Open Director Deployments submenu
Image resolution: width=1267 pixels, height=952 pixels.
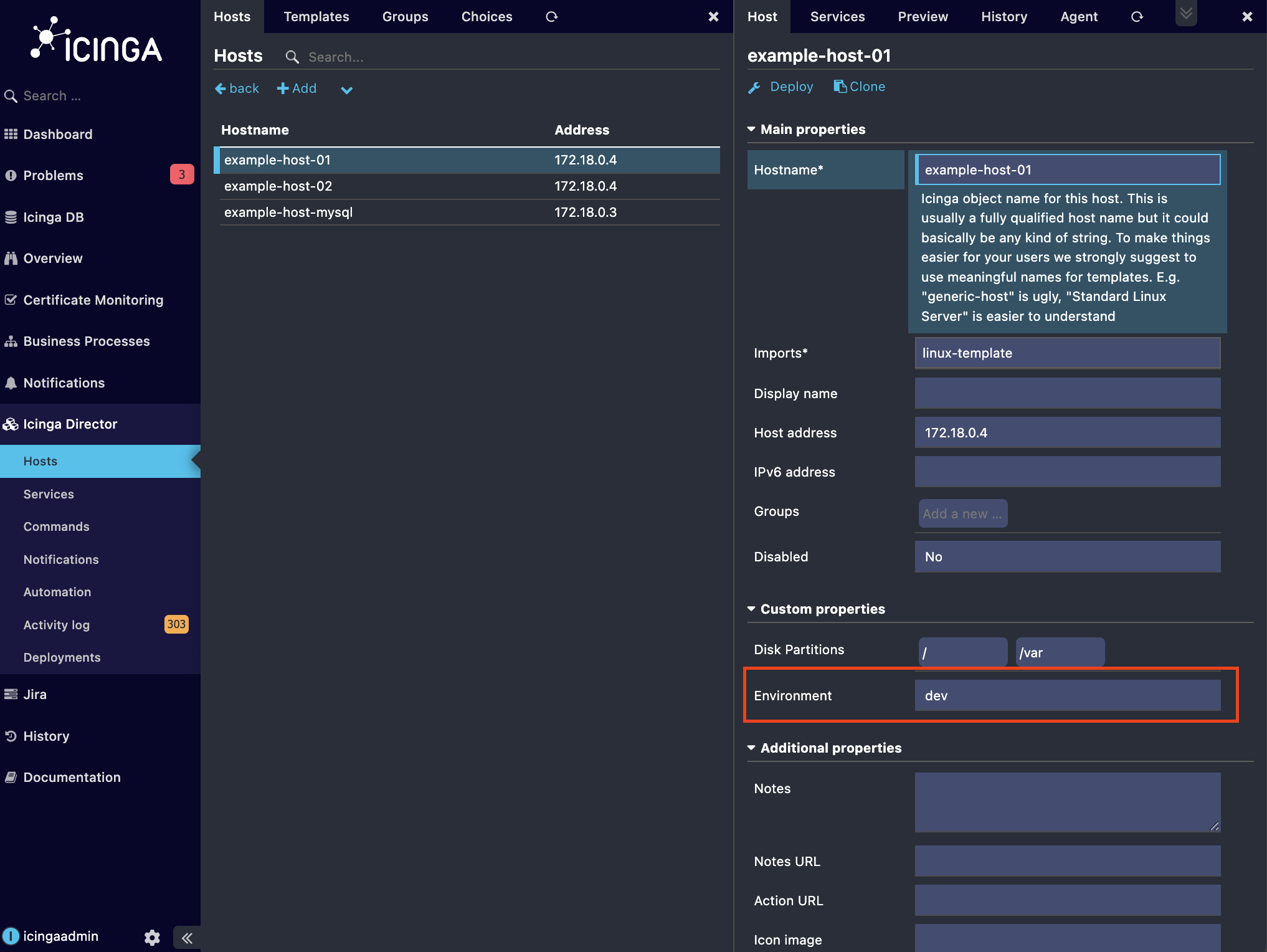(x=62, y=658)
